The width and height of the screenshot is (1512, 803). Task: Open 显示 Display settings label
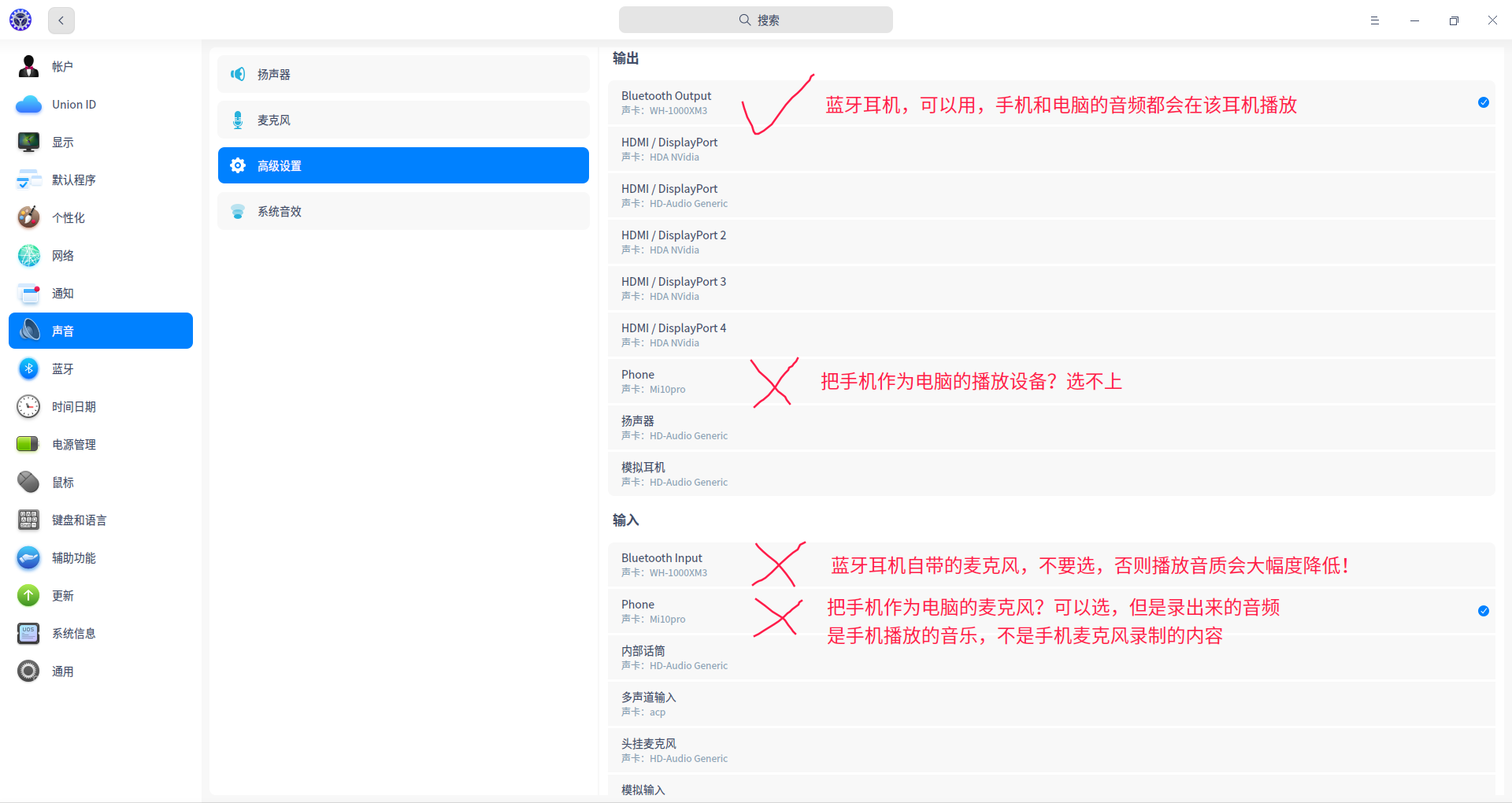[63, 142]
